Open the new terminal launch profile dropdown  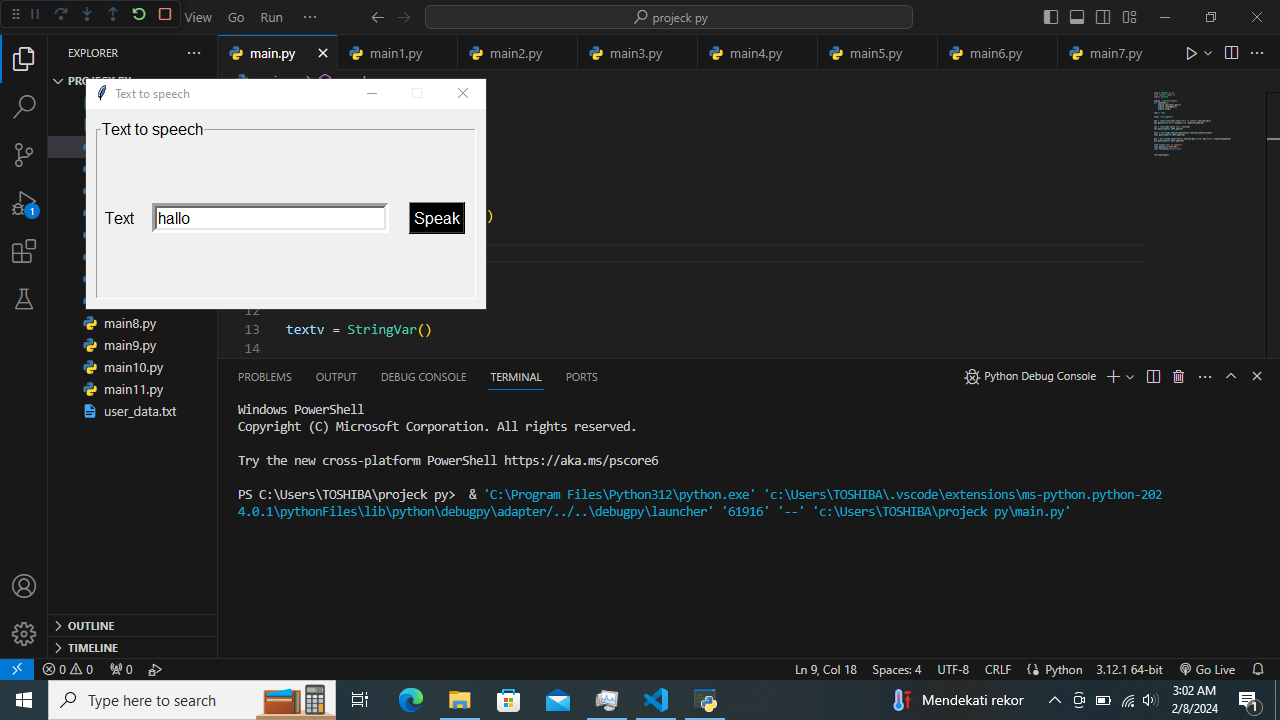[x=1130, y=377]
